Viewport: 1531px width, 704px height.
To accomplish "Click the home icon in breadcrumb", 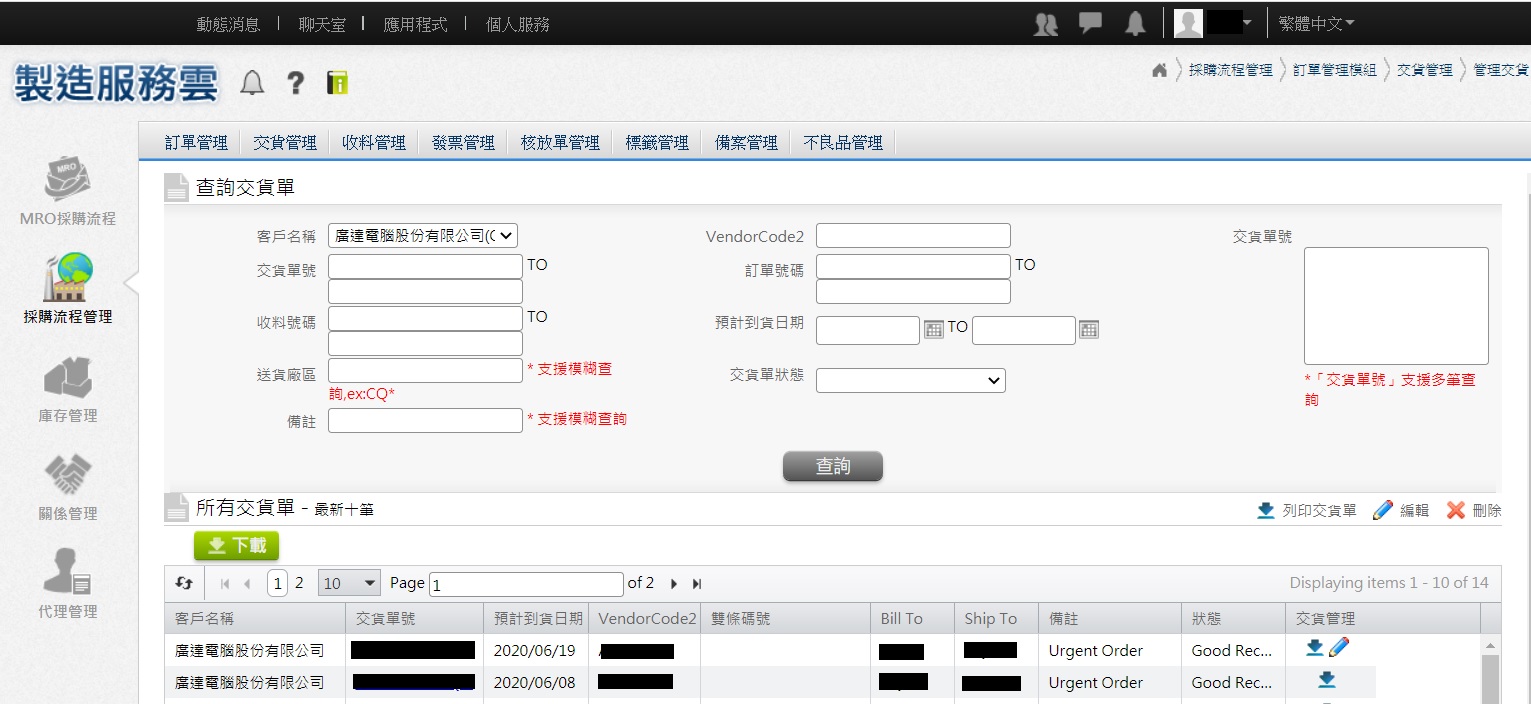I will point(1159,70).
